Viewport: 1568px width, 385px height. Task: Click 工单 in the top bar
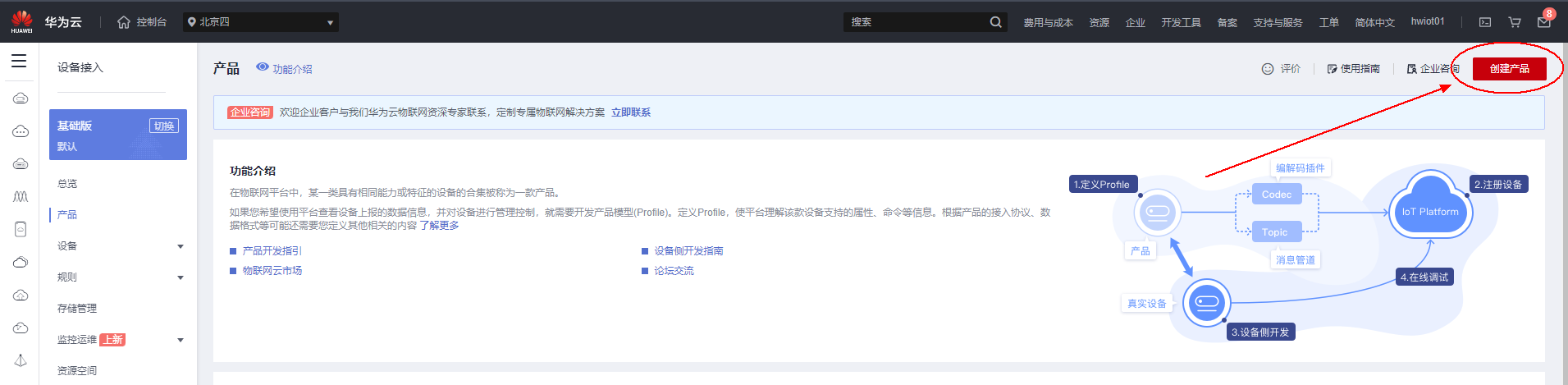click(x=1328, y=23)
